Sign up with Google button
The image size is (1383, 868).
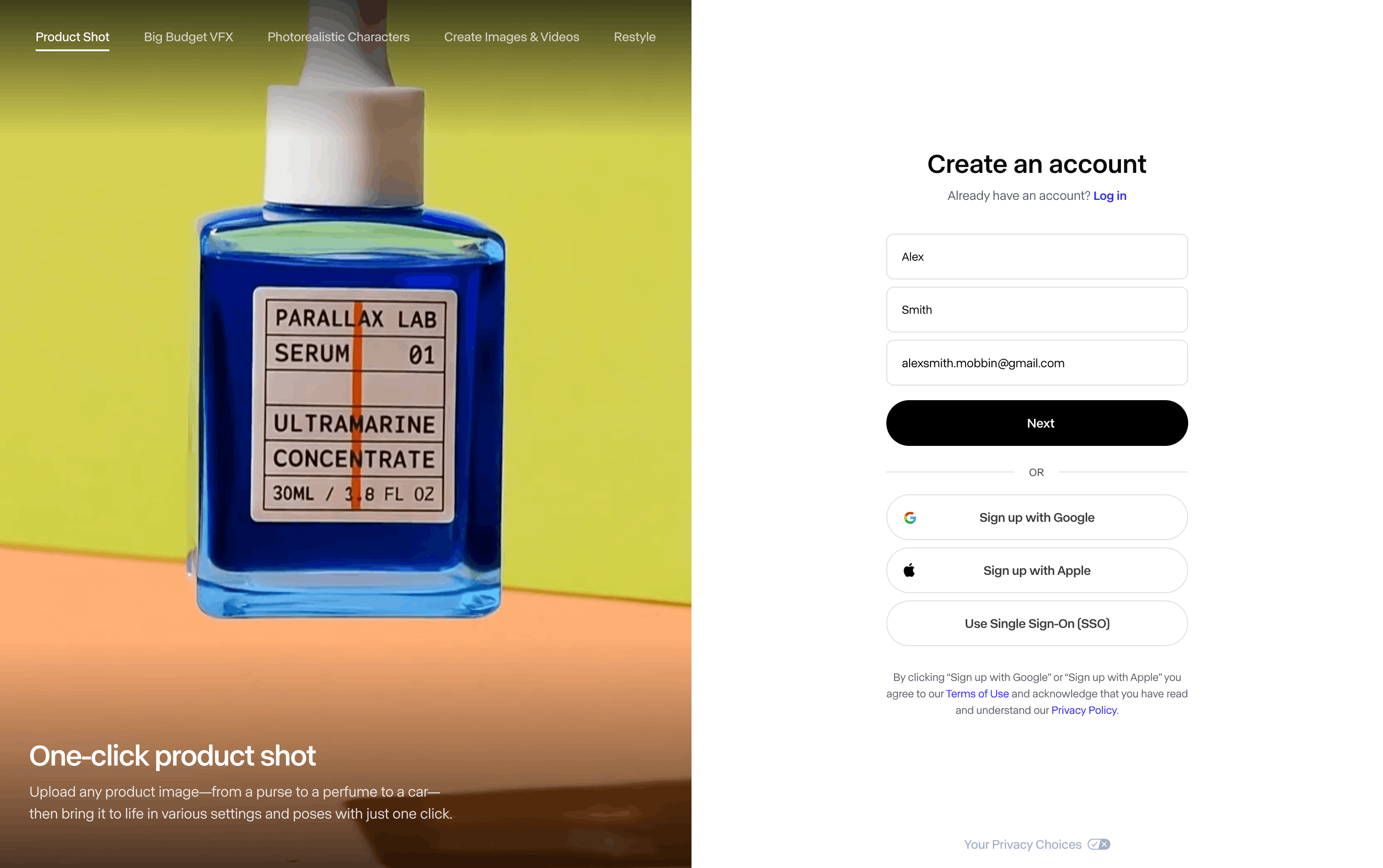coord(1037,518)
